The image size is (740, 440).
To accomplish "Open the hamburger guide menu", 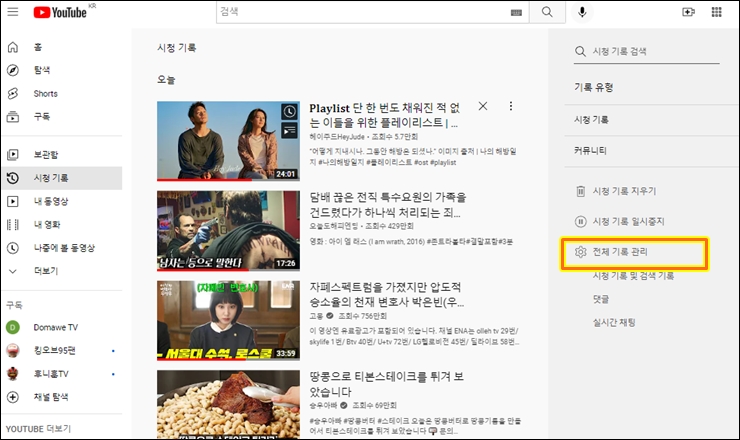I will click(x=13, y=11).
